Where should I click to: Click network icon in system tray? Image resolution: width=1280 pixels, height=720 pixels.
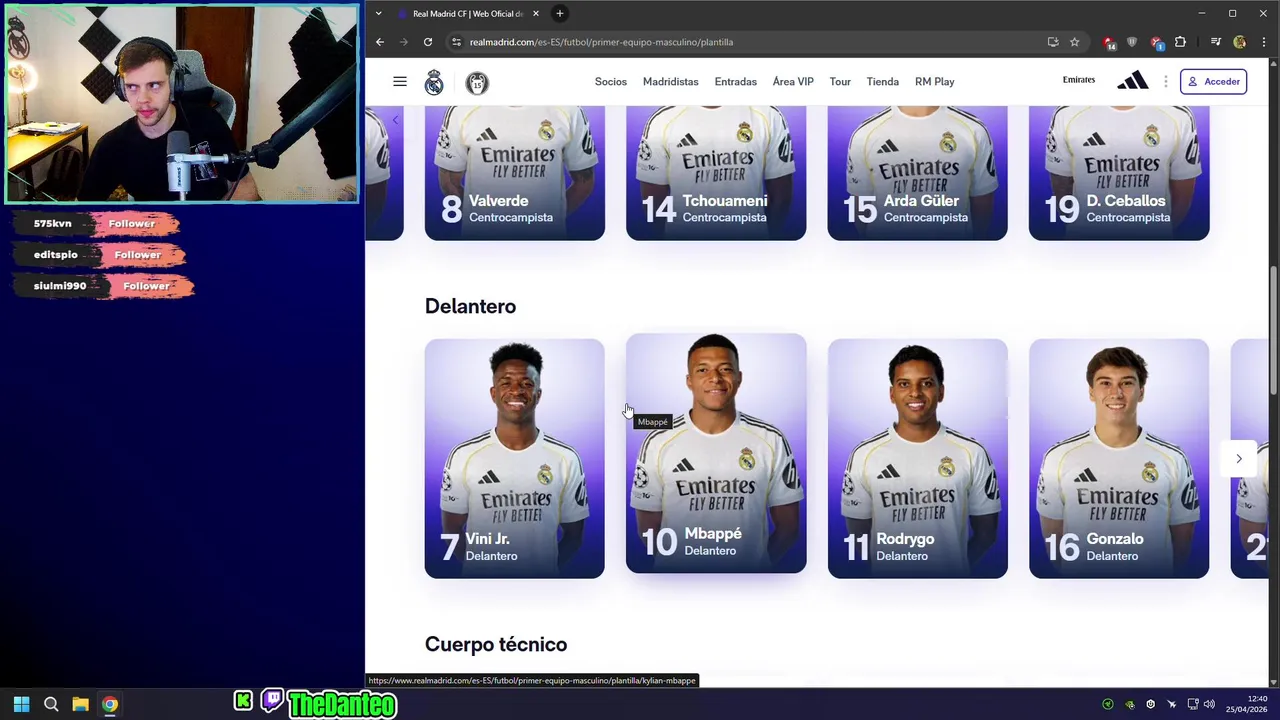1193,704
